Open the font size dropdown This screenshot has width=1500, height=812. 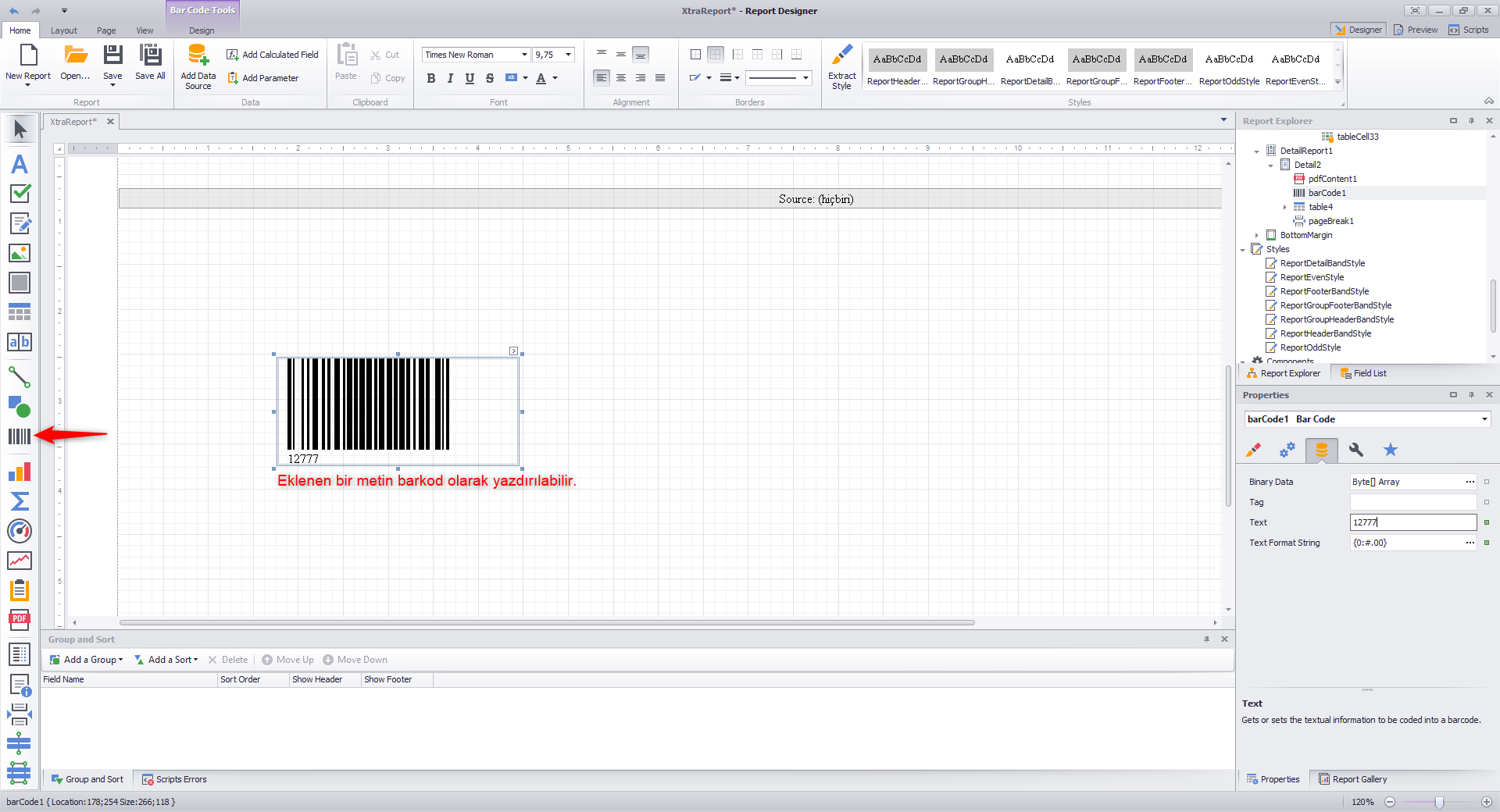coord(568,55)
